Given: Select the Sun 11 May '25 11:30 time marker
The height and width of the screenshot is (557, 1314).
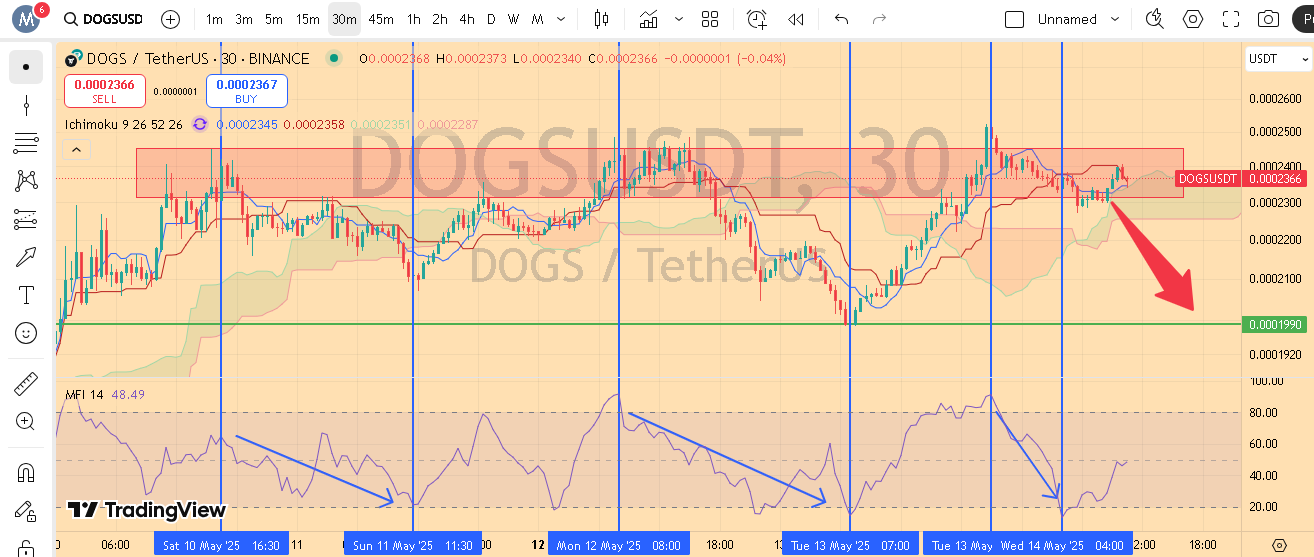Looking at the screenshot, I should click(x=413, y=545).
